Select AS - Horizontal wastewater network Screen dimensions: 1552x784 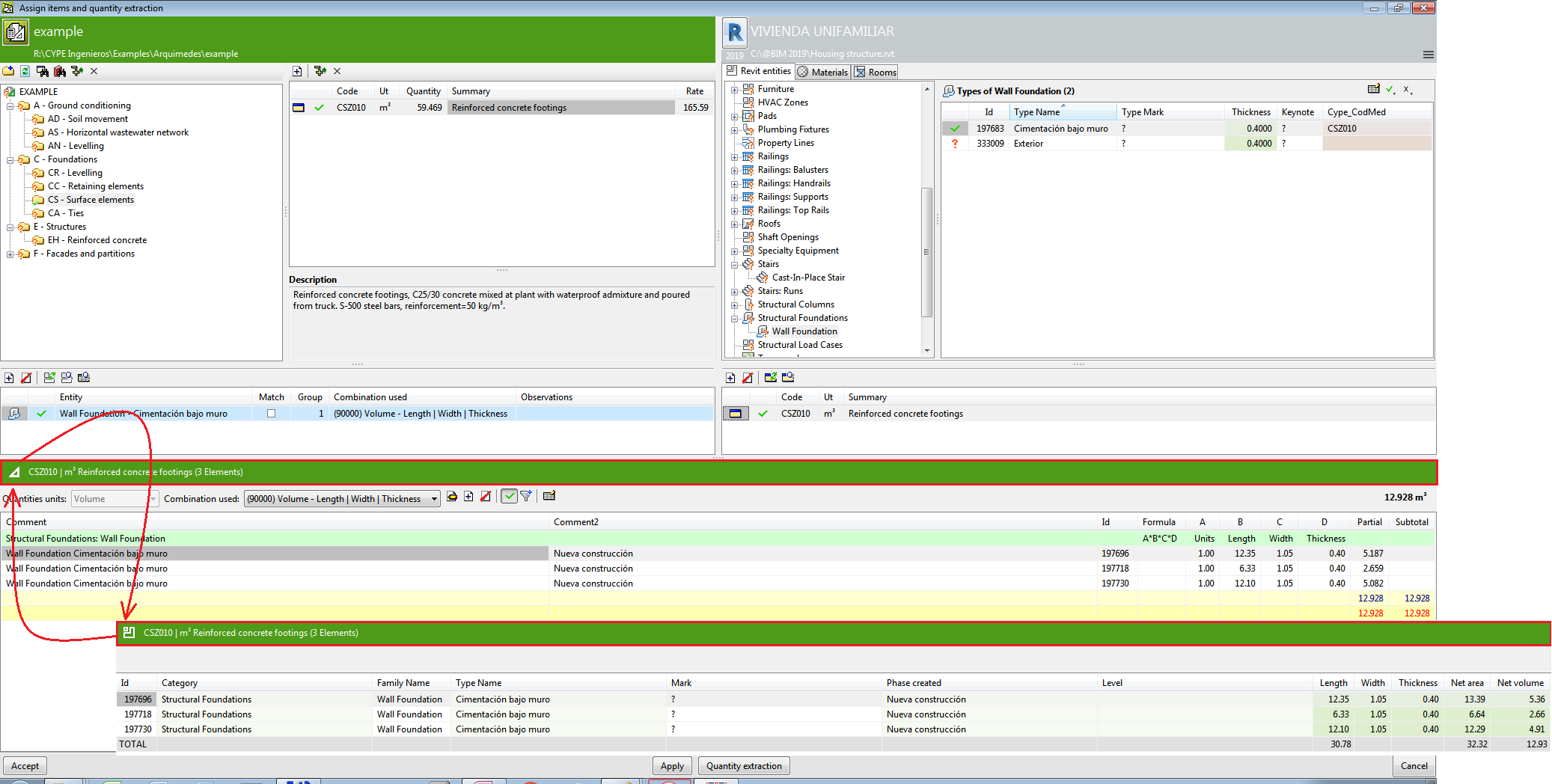coord(118,132)
